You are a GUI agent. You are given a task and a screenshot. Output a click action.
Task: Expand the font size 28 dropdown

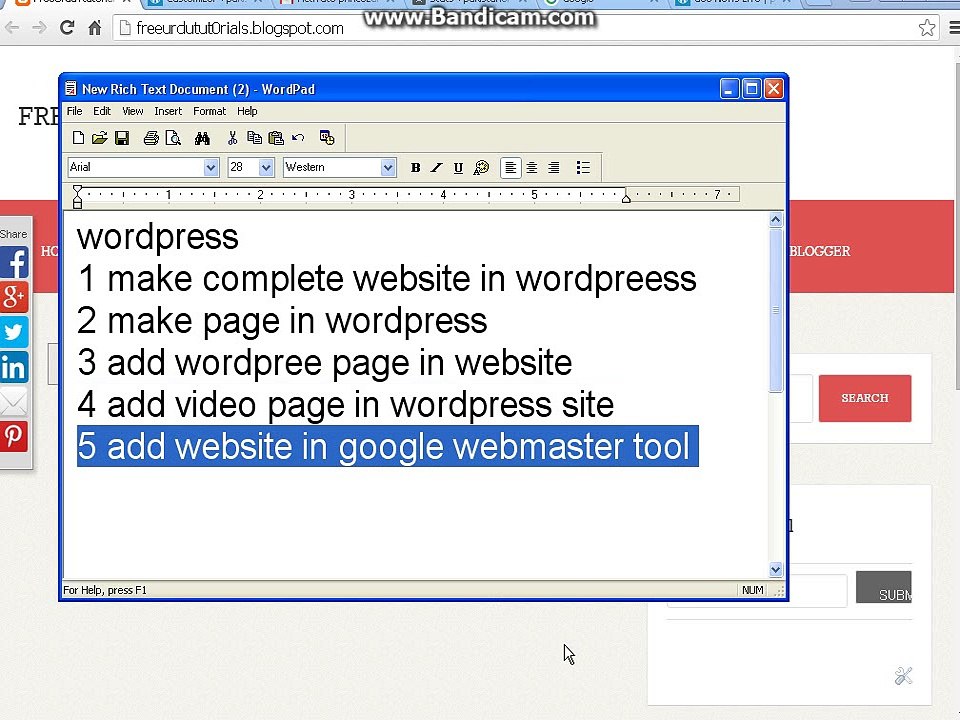(x=266, y=167)
